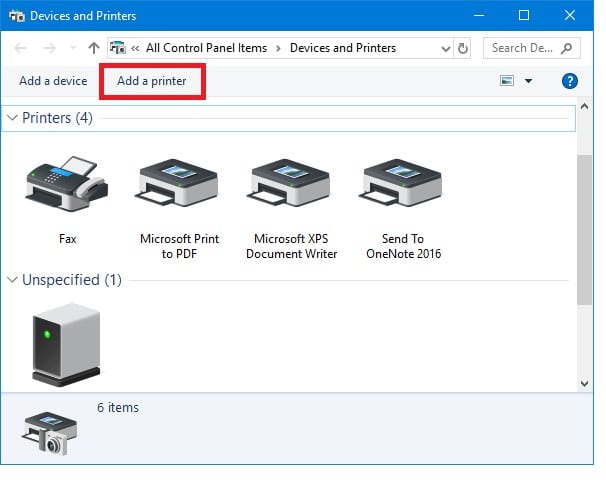Click Devices and Printers breadcrumb
The width and height of the screenshot is (606, 490).
[x=343, y=48]
